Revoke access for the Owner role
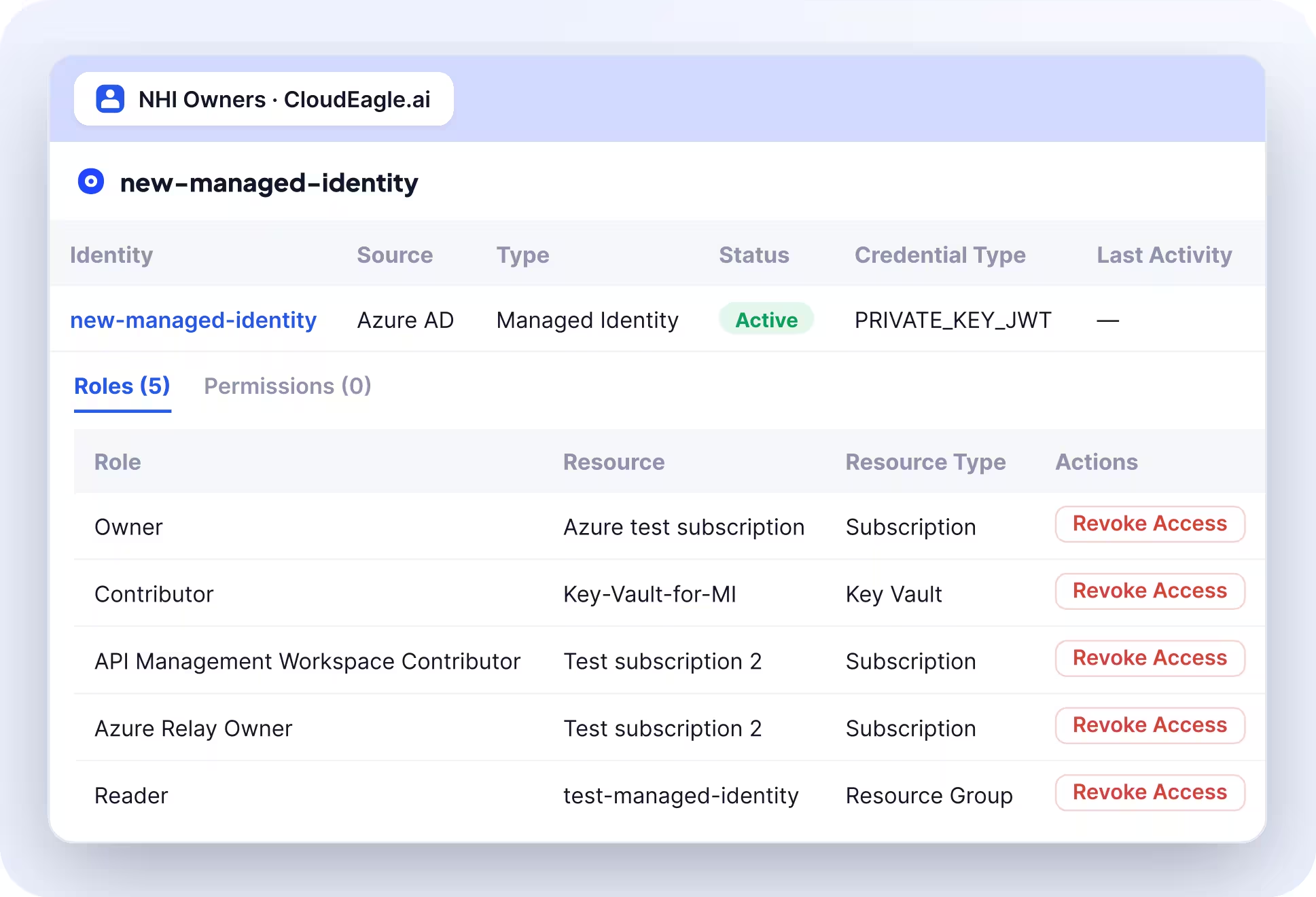 (1150, 524)
